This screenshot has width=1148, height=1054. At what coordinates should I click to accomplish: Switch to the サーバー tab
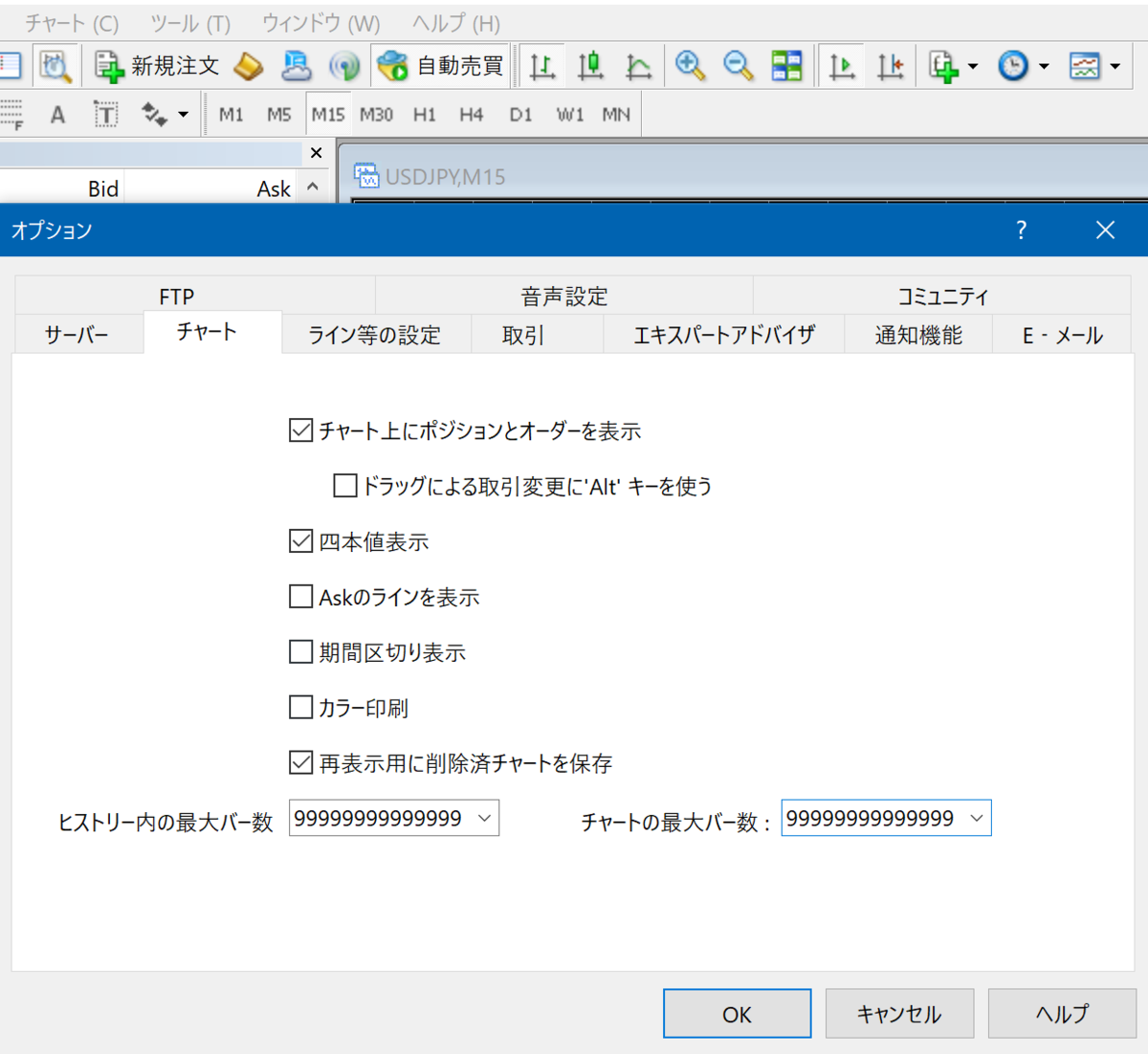pos(77,335)
